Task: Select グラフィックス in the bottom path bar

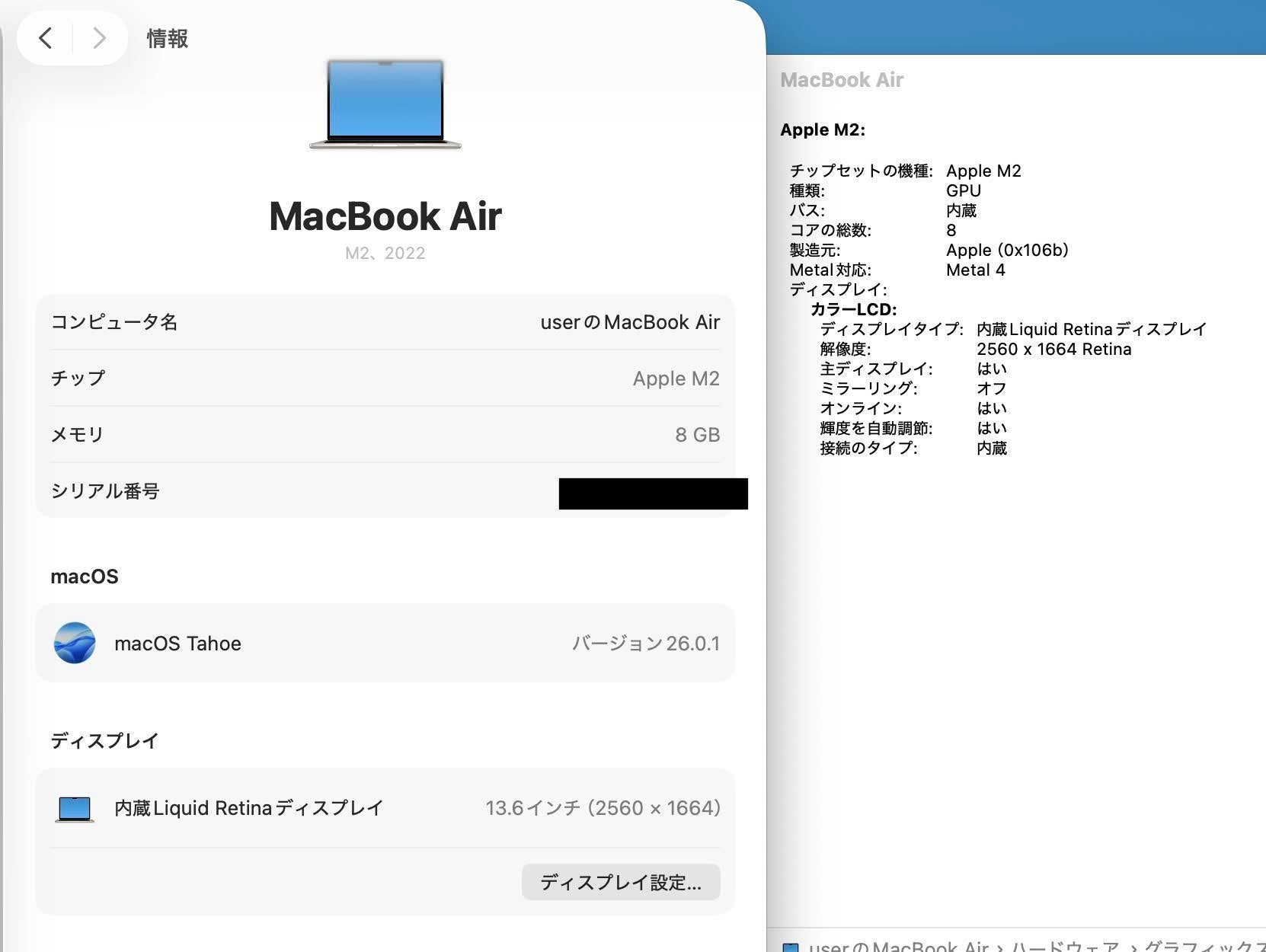Action: pos(1204,947)
